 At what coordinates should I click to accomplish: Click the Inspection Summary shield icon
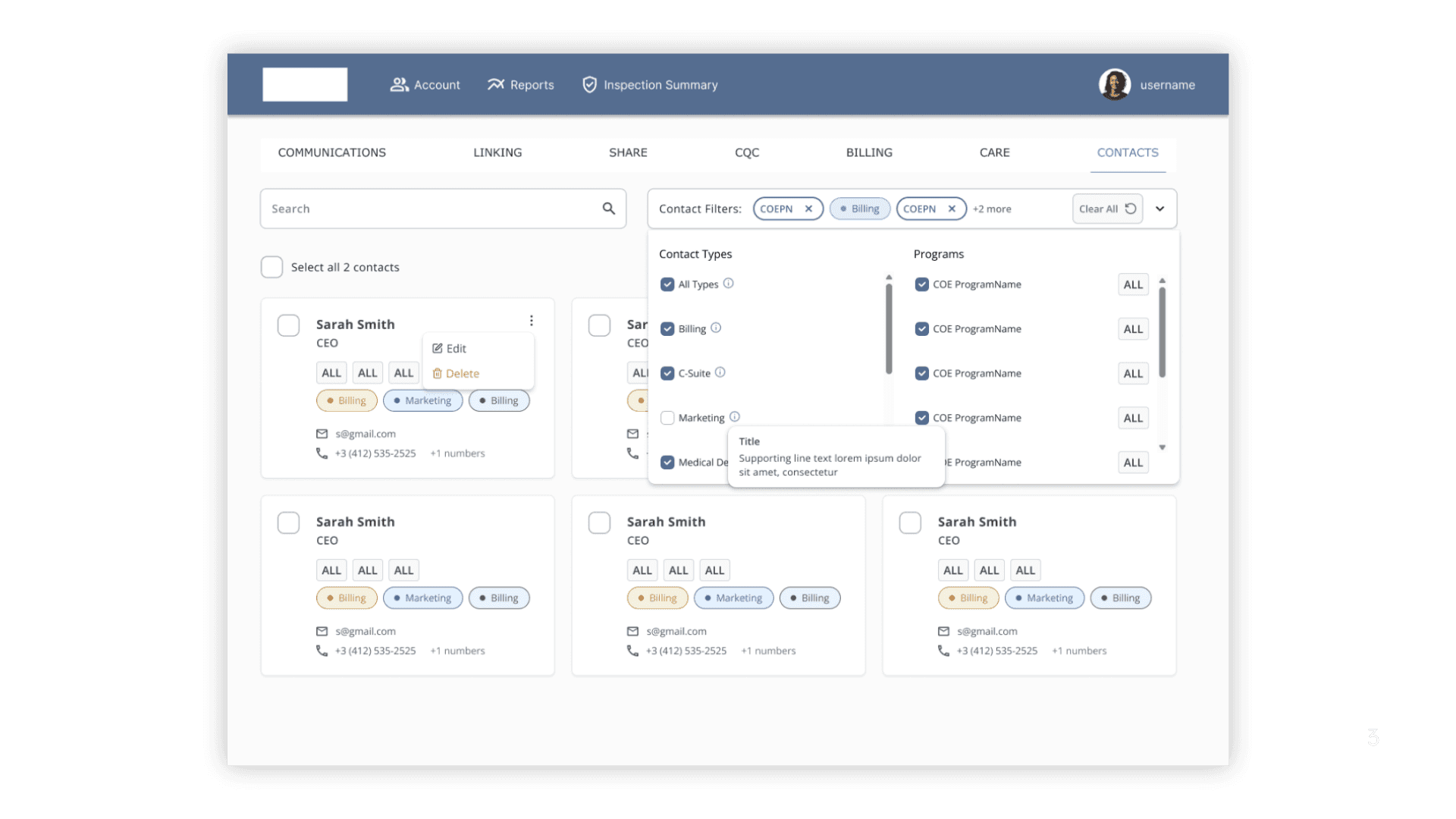pyautogui.click(x=589, y=84)
